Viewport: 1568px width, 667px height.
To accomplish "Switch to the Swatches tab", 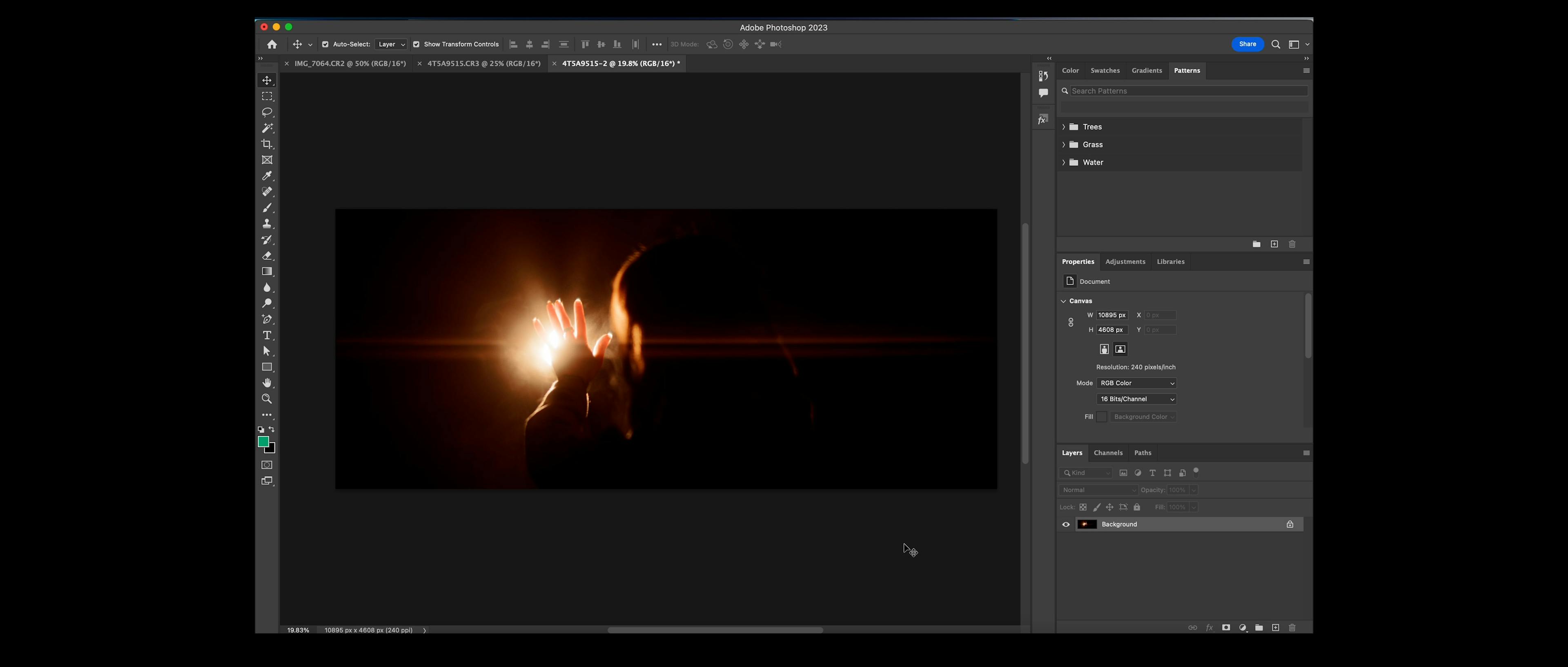I will click(1105, 71).
